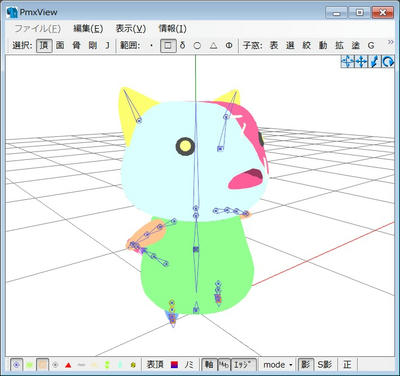Toggle the Mb display button
This screenshot has width=400, height=376.
[224, 365]
